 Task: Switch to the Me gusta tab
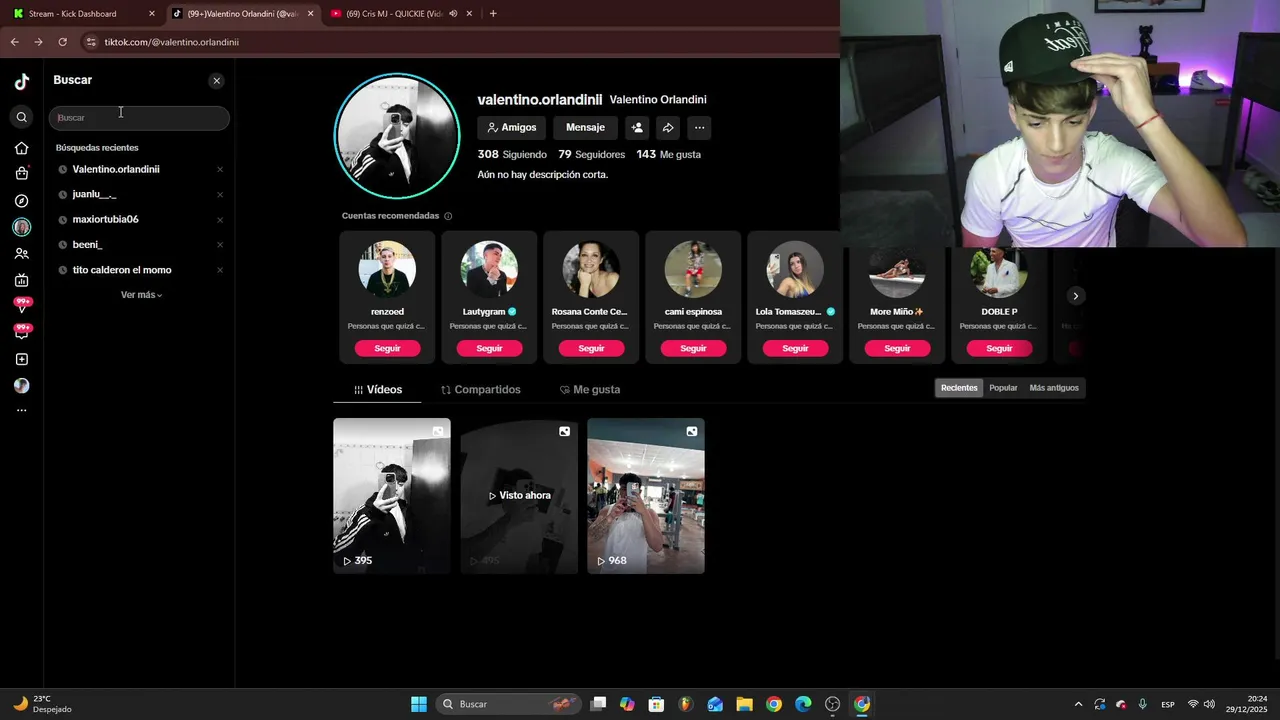tap(590, 390)
